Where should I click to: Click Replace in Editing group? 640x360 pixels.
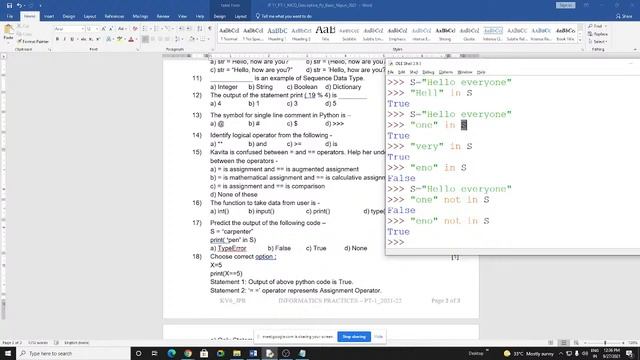point(598,34)
